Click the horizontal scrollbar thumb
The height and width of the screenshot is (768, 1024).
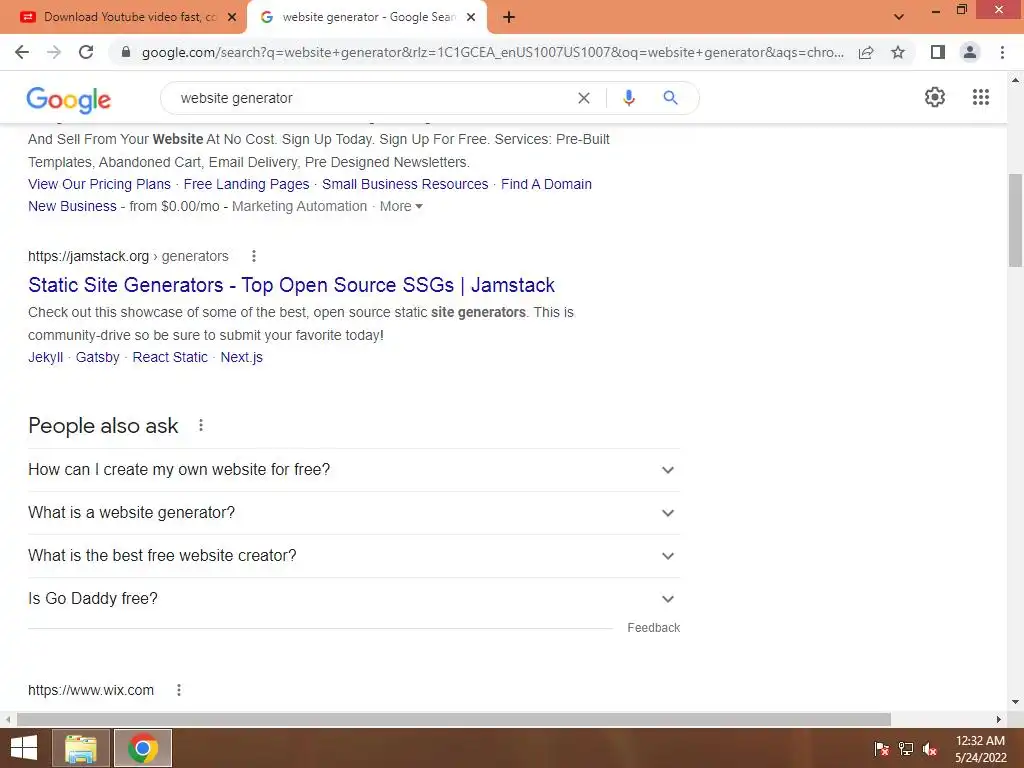(x=454, y=719)
